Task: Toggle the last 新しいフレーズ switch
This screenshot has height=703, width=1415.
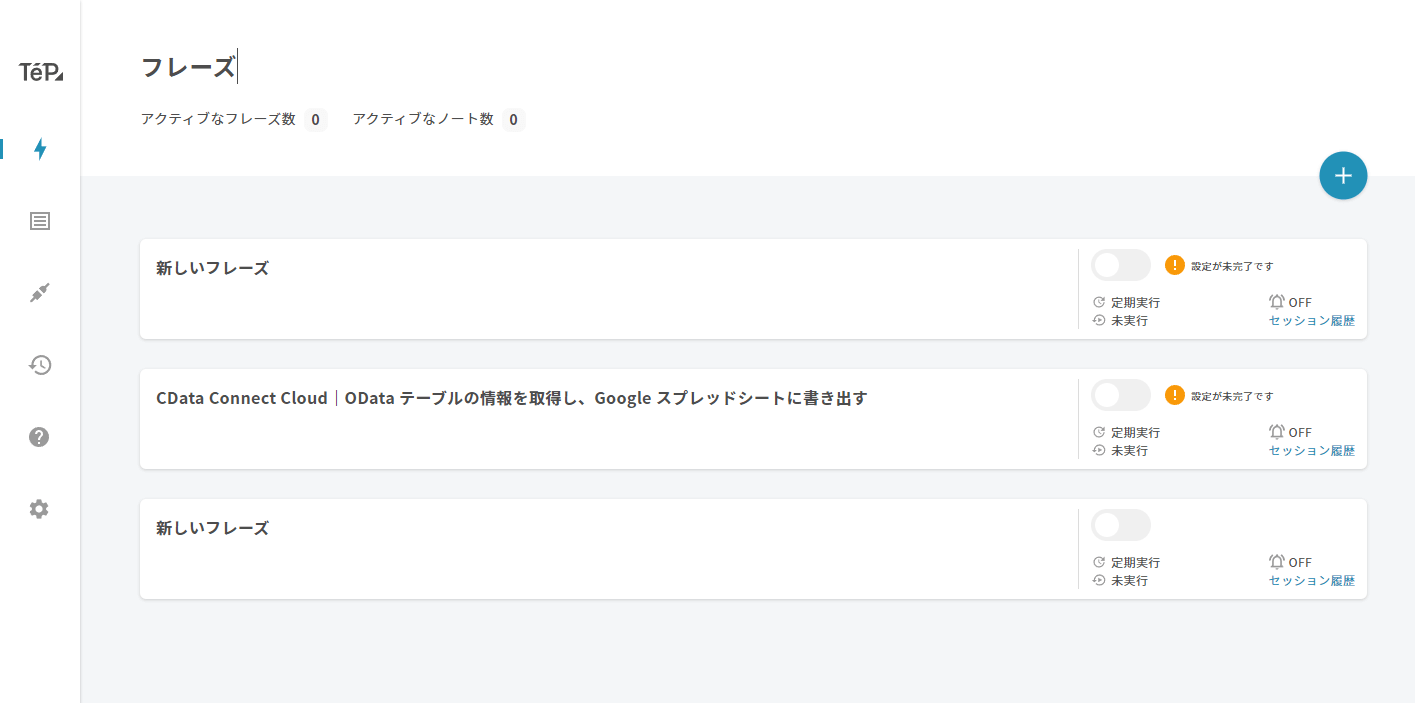Action: pyautogui.click(x=1120, y=525)
